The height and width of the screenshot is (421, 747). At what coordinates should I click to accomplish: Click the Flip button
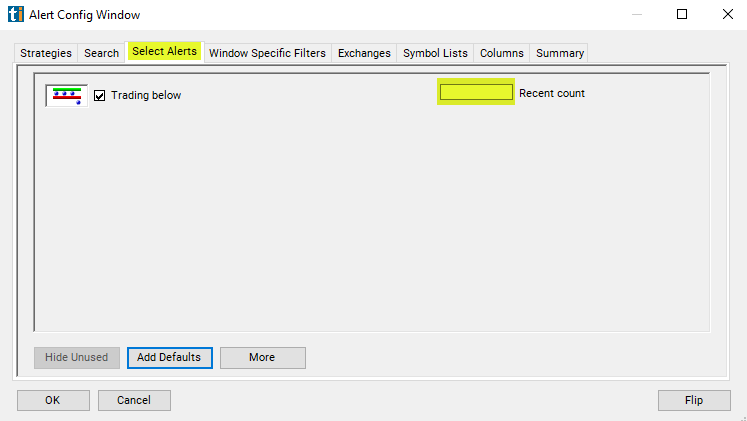[x=694, y=401]
